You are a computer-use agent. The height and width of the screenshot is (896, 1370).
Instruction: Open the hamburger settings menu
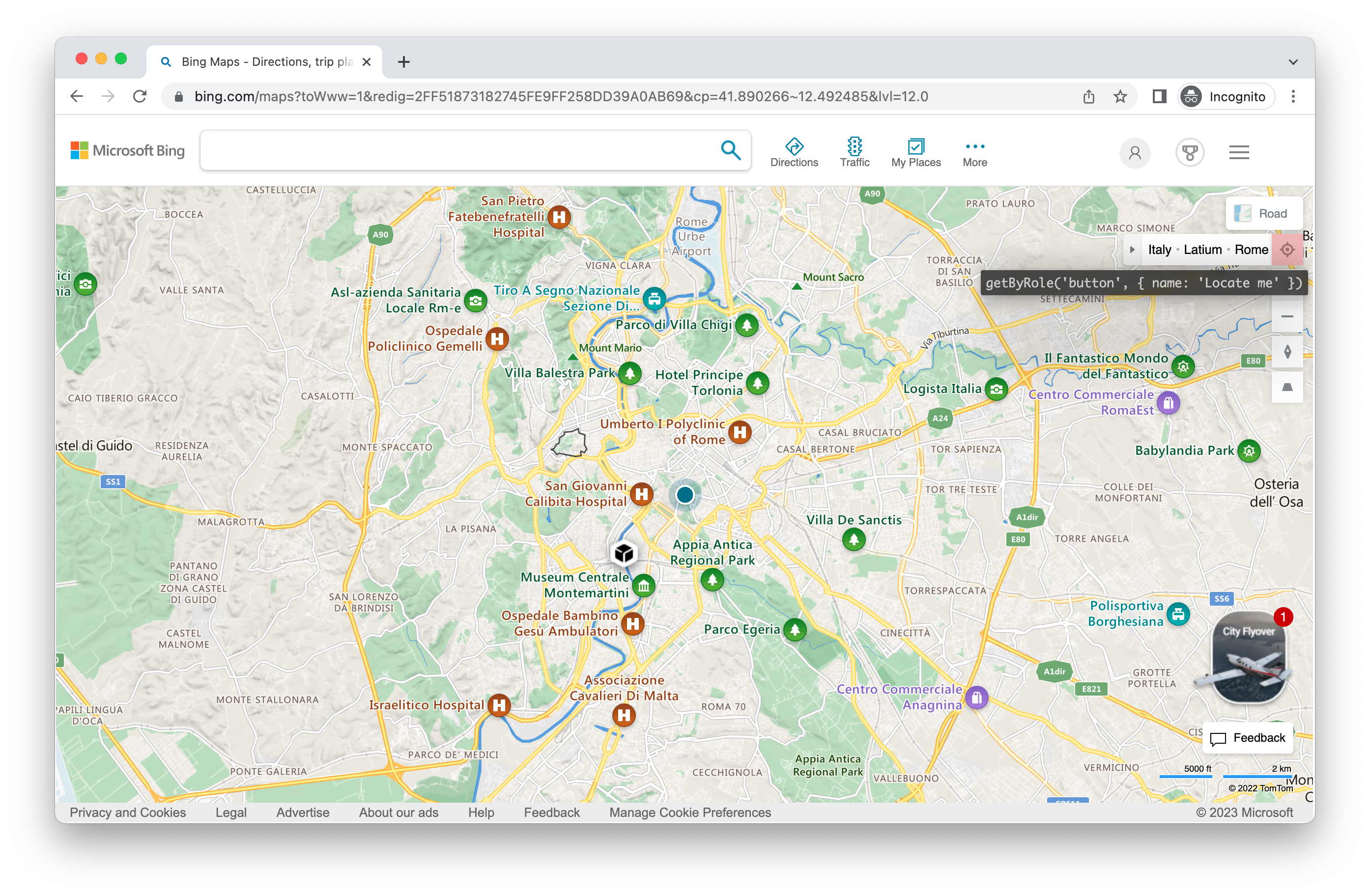coord(1239,152)
